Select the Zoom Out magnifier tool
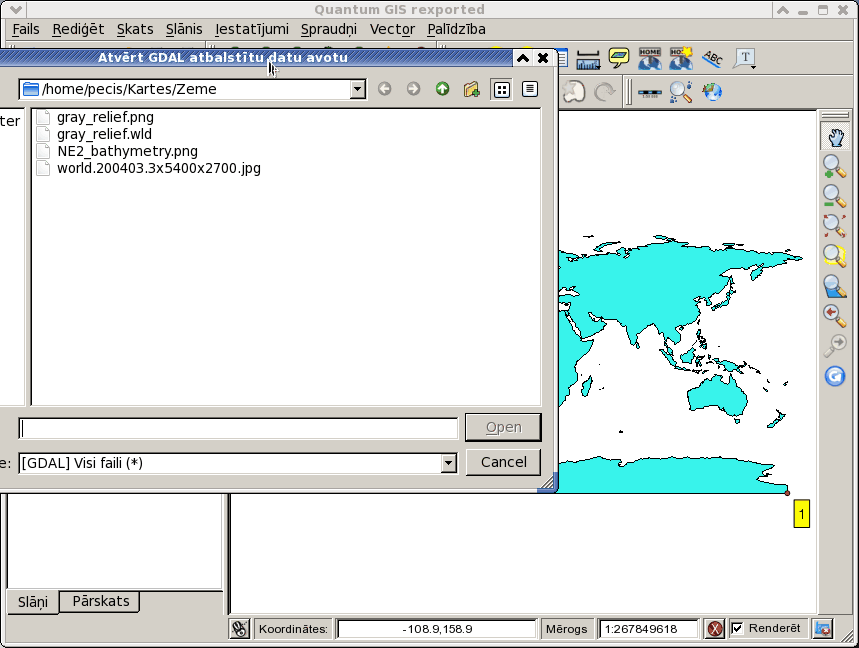This screenshot has height=648, width=859. [x=834, y=196]
